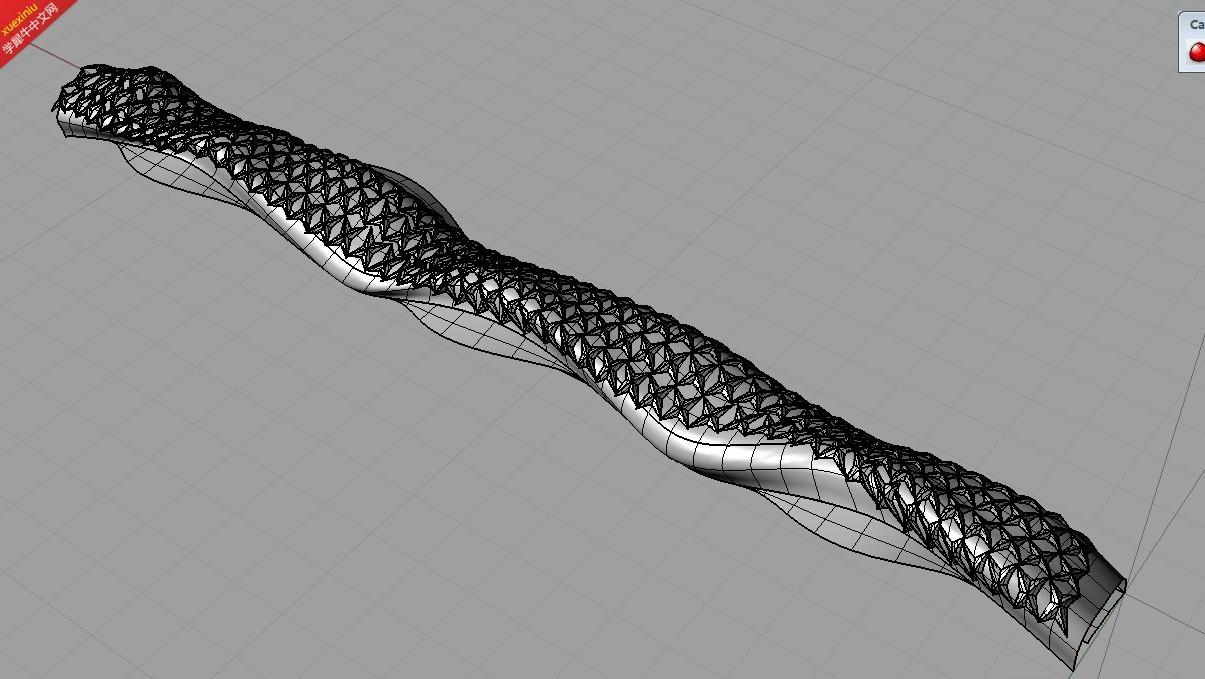The image size is (1205, 679).
Task: Click the red sphere icon in floating toolbar
Action: [1197, 51]
